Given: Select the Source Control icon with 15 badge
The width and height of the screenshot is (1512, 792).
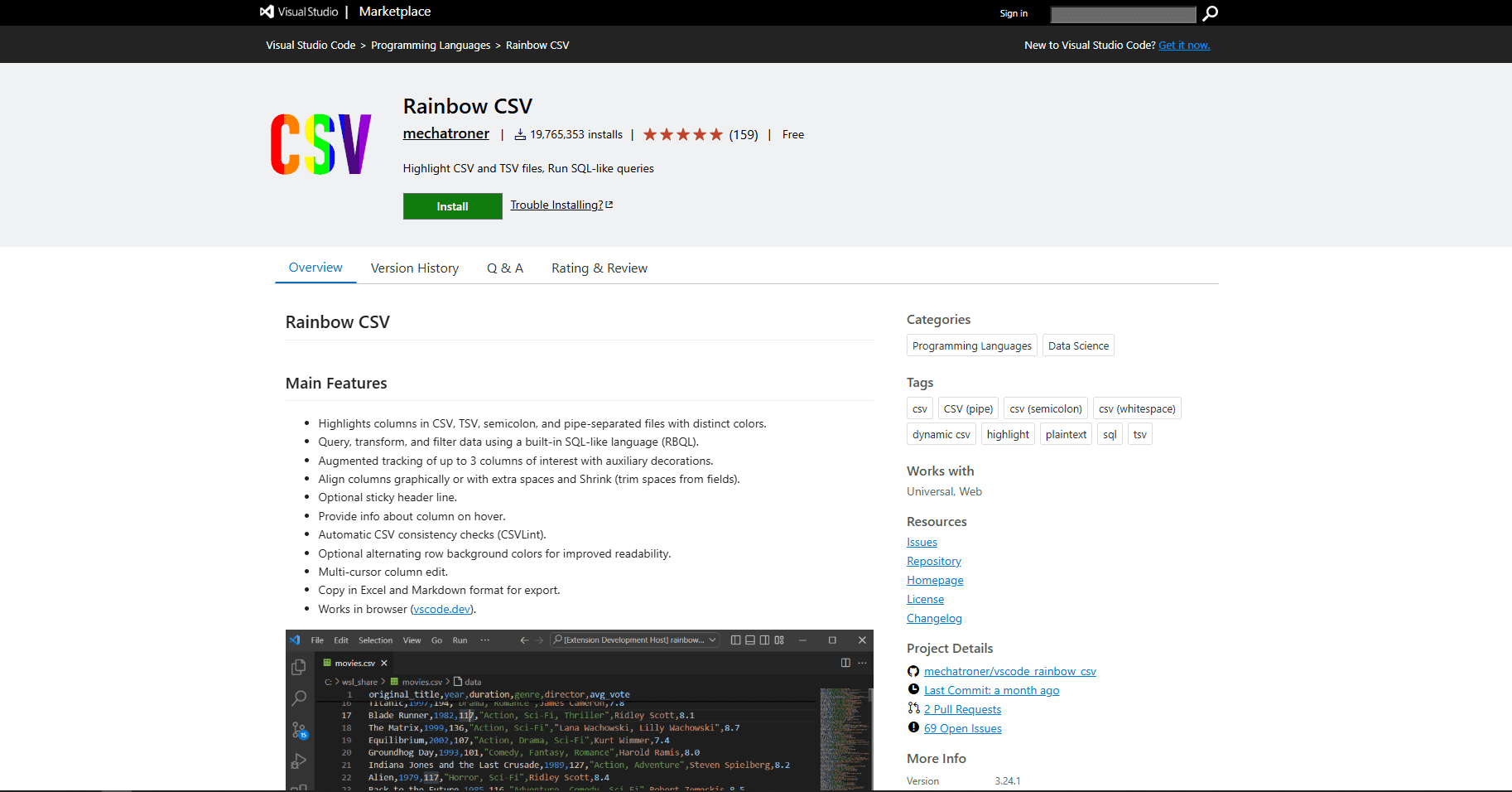Looking at the screenshot, I should tap(299, 729).
